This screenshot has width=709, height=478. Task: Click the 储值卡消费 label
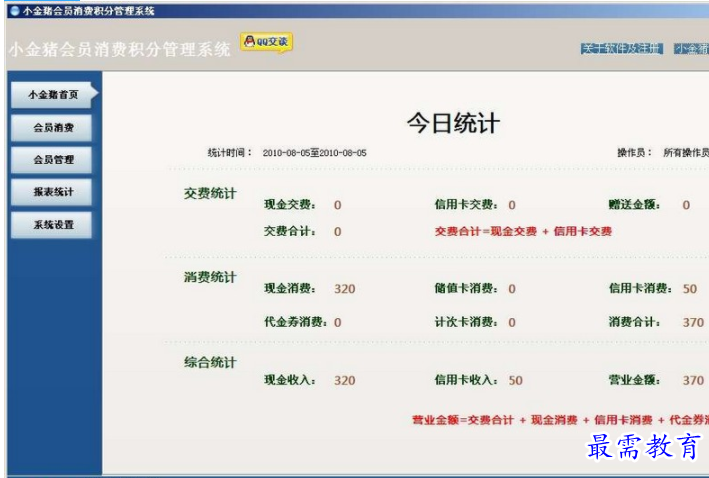coord(467,288)
